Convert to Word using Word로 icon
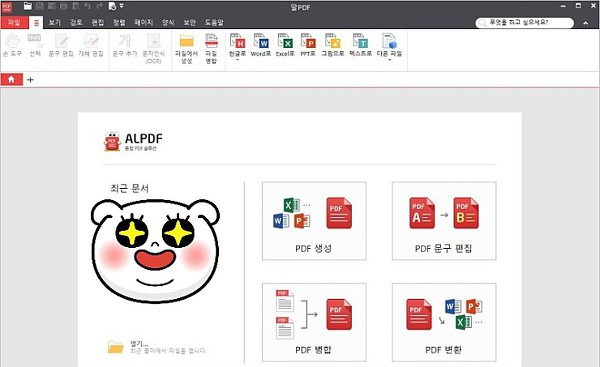This screenshot has height=367, width=600. 261,45
